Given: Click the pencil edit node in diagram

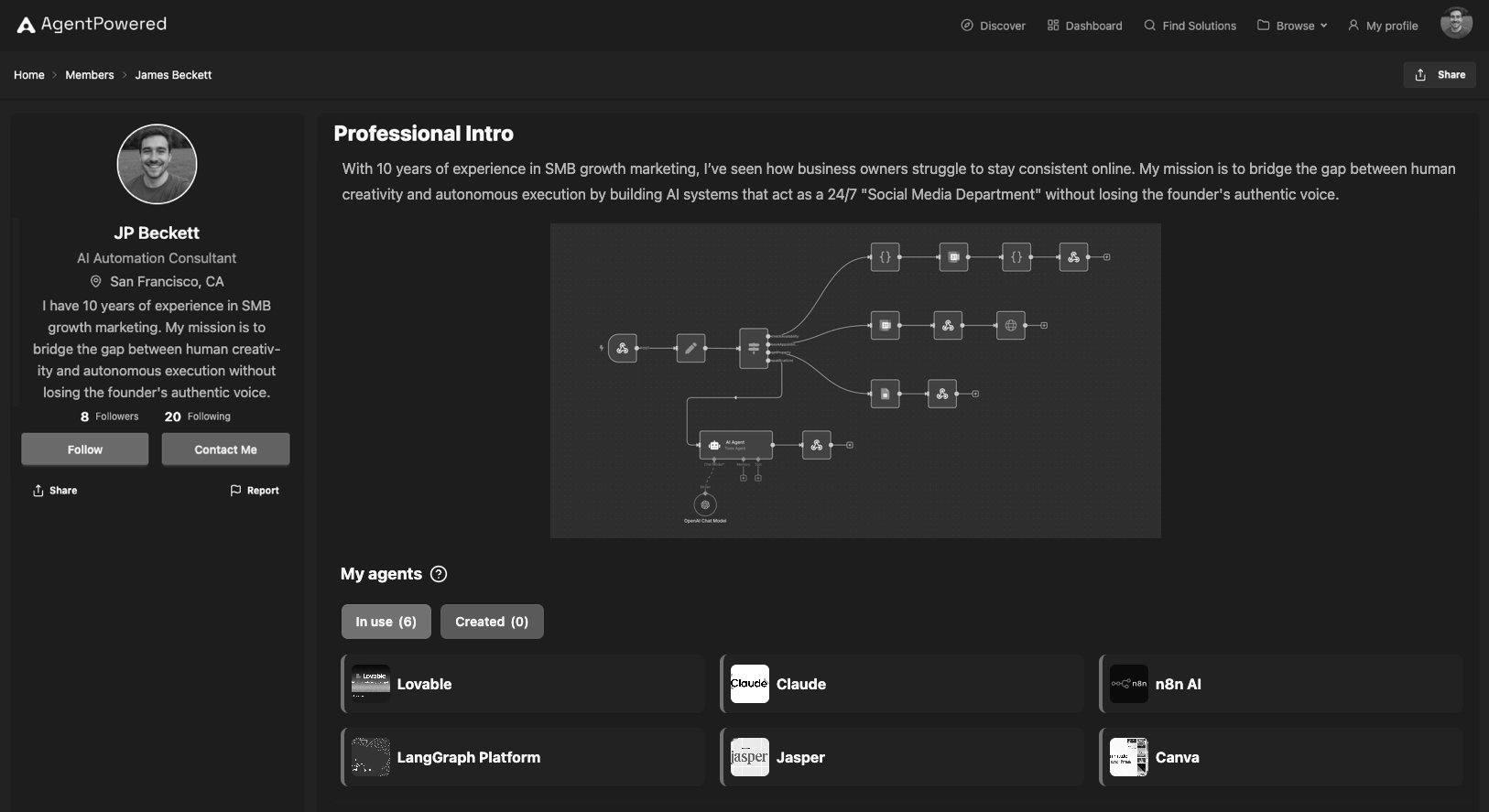Looking at the screenshot, I should tap(690, 348).
